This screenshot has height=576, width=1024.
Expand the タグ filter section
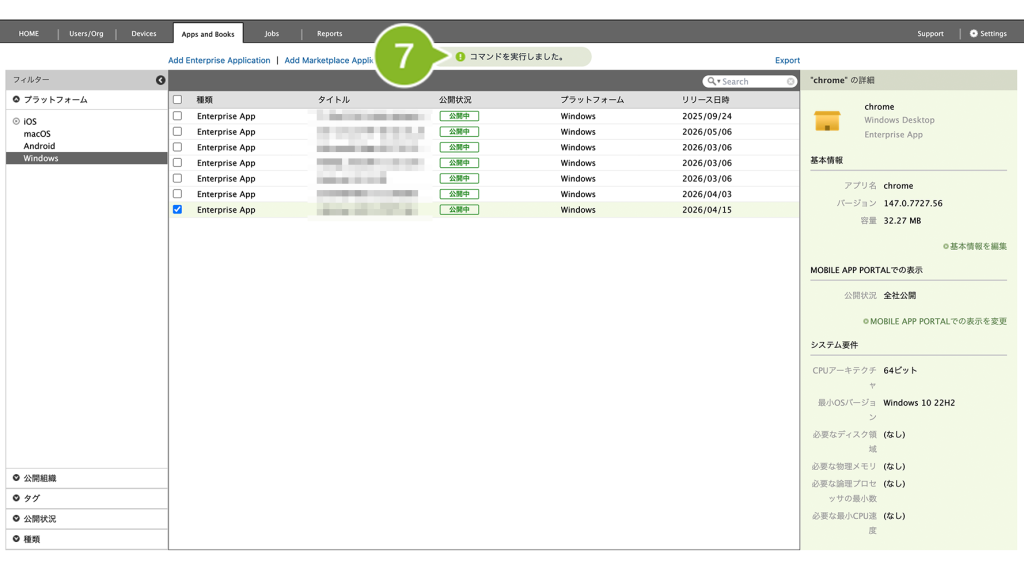click(x=16, y=498)
